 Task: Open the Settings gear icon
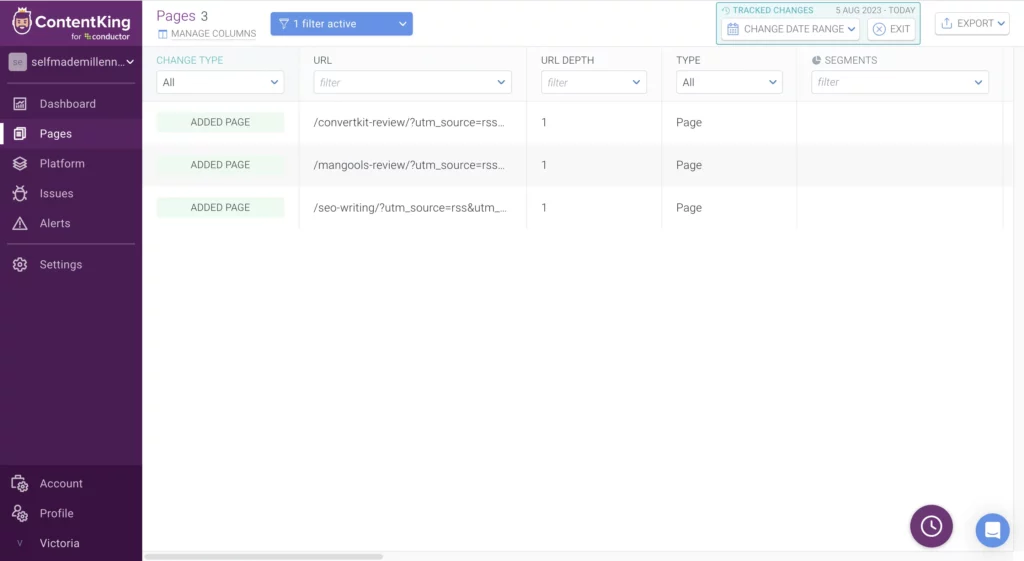pos(20,264)
